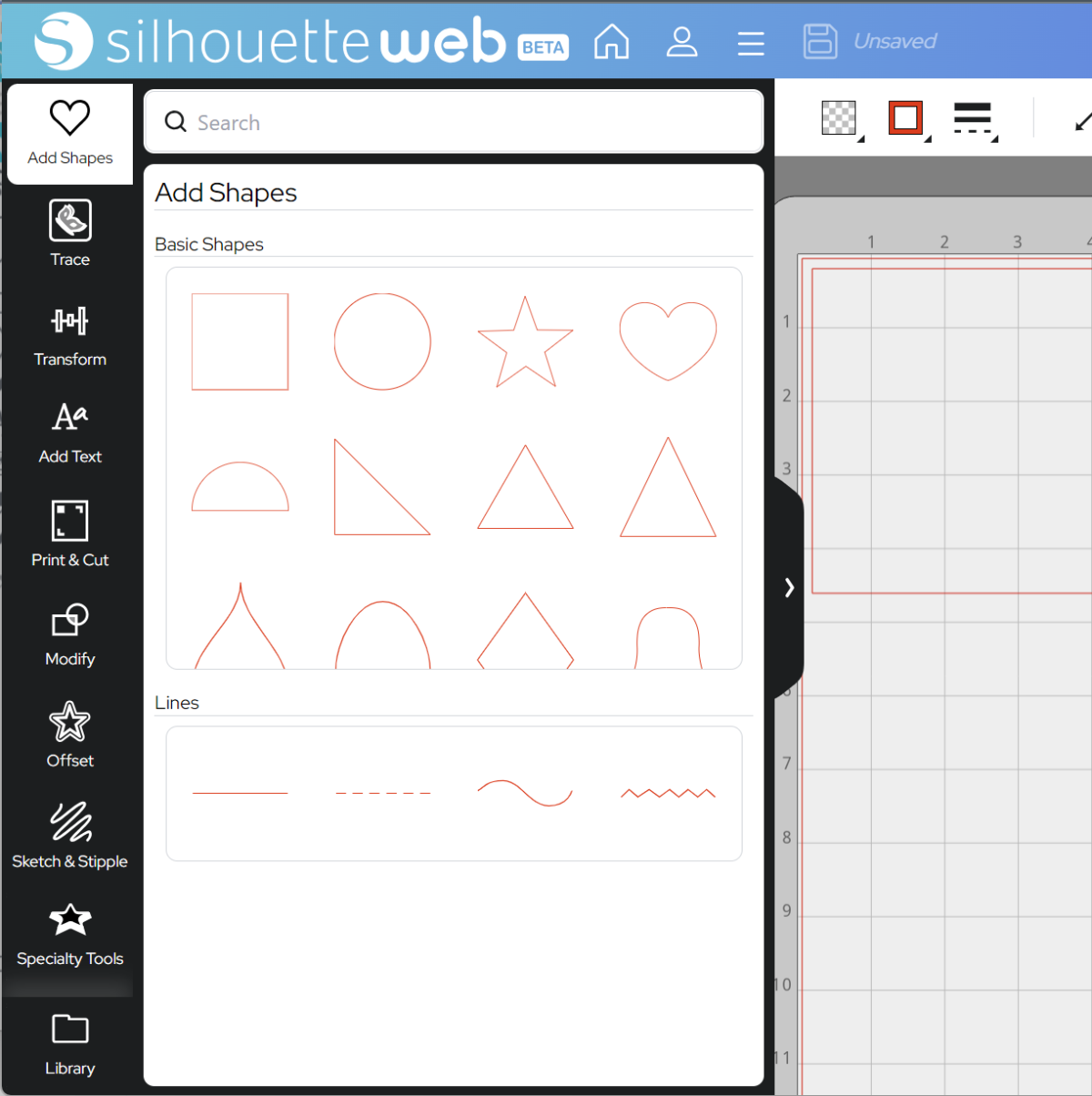Image resolution: width=1092 pixels, height=1096 pixels.
Task: Open Sketch & Stipple panel
Action: (x=70, y=836)
